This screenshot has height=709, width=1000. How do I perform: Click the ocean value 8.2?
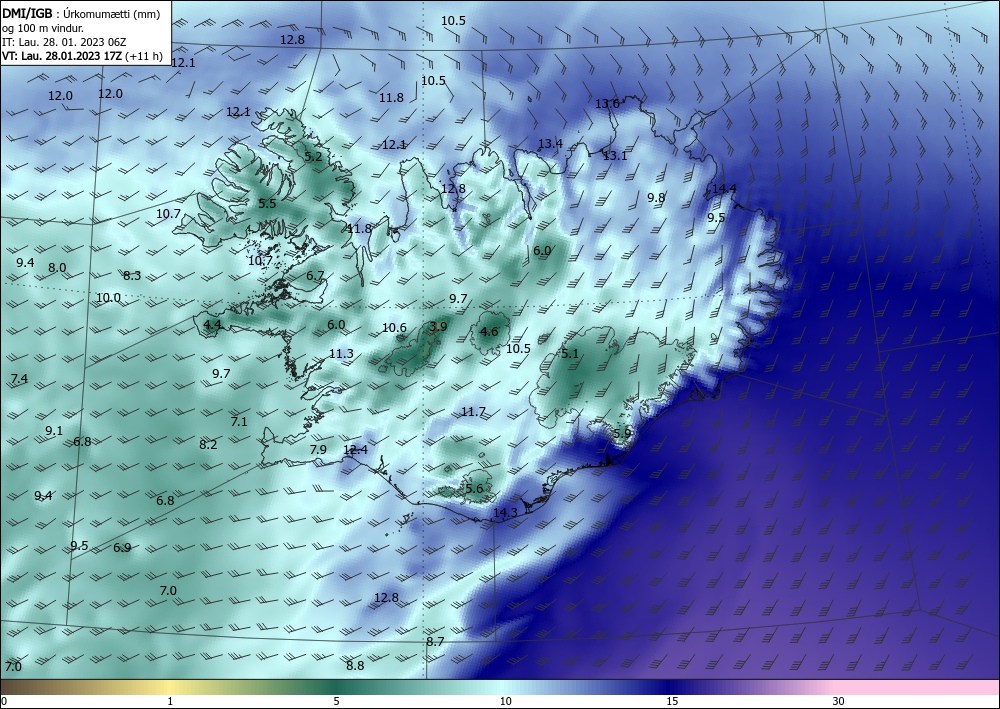pos(208,445)
